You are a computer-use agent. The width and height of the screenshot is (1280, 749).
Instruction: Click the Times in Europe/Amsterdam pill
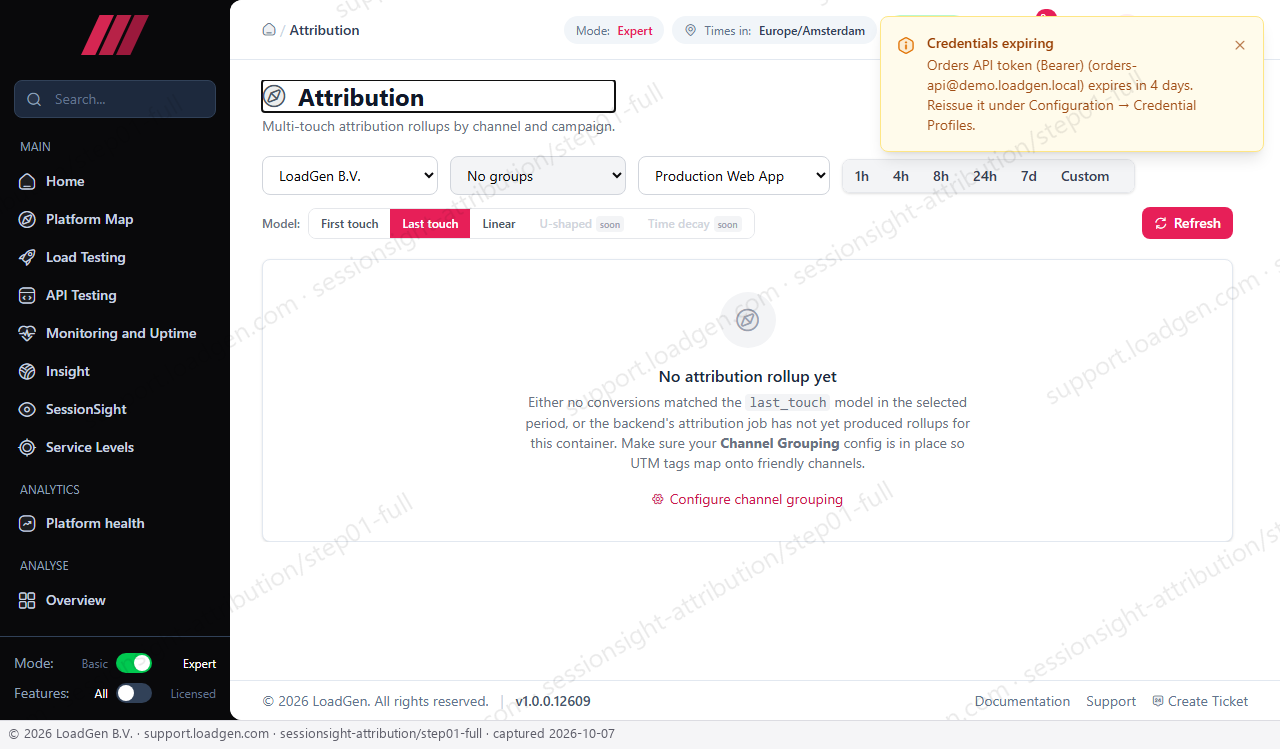775,31
